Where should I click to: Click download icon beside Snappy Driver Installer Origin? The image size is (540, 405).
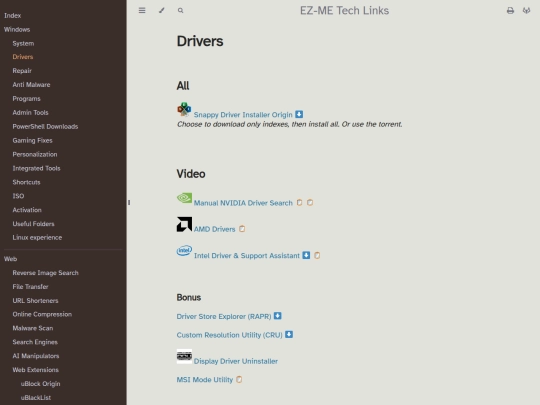(299, 114)
